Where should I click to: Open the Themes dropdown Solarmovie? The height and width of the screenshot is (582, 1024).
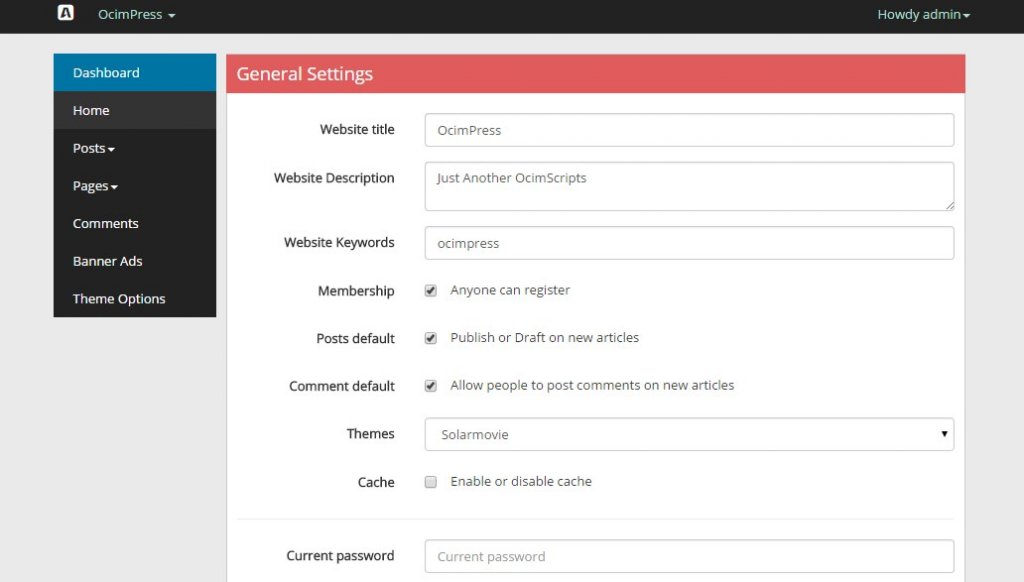[689, 434]
